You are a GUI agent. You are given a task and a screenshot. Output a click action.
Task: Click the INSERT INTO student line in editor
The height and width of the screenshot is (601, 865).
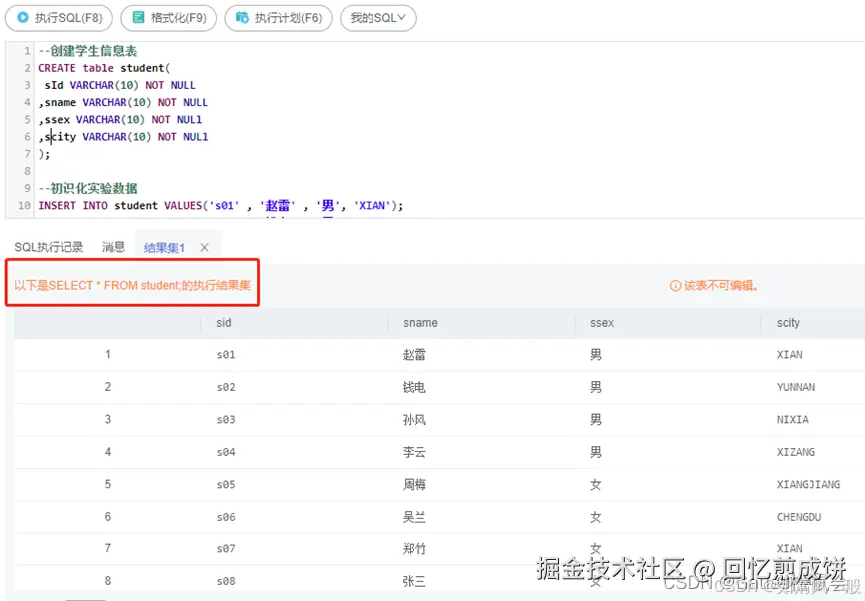(221, 206)
